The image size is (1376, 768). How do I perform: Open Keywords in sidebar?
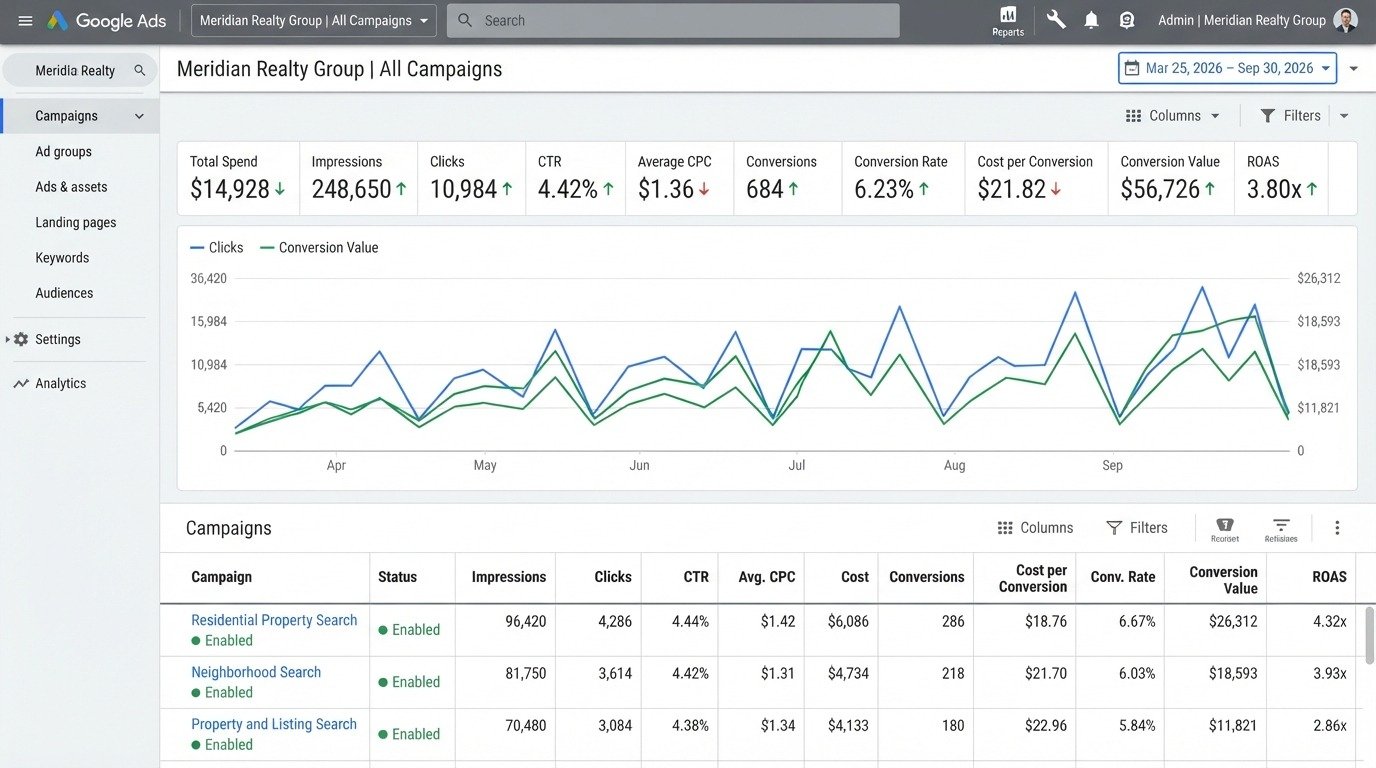point(62,258)
